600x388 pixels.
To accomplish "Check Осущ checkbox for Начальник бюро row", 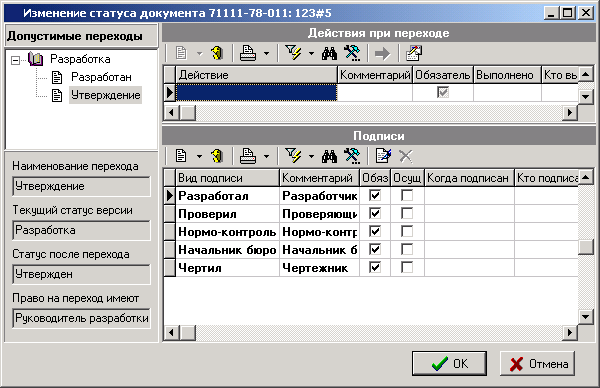I will point(407,249).
